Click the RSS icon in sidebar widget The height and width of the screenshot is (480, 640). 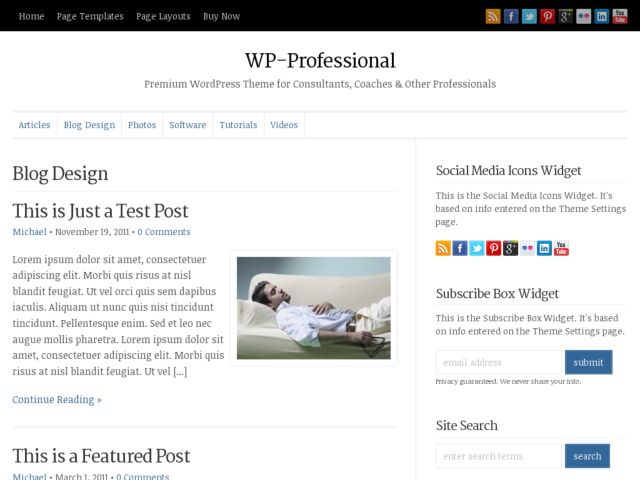(x=443, y=248)
